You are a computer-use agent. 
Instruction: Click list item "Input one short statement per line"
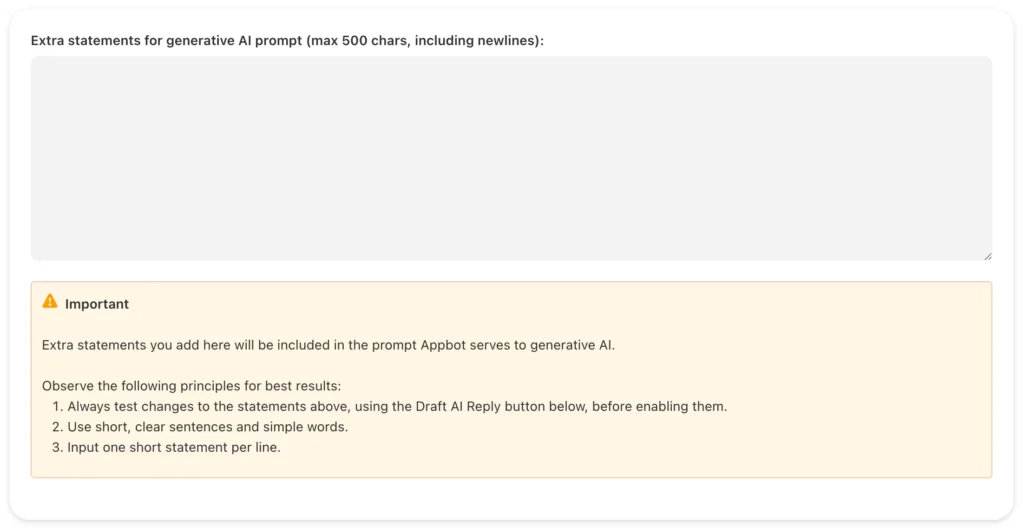click(x=173, y=447)
